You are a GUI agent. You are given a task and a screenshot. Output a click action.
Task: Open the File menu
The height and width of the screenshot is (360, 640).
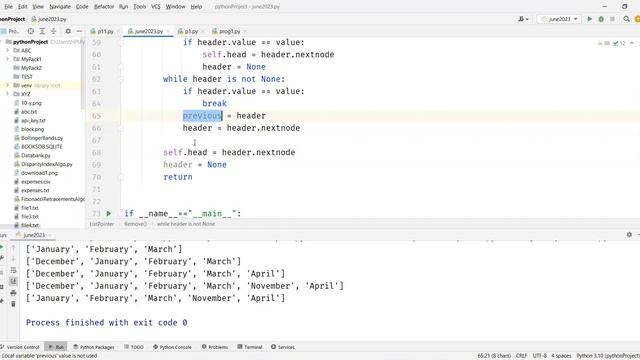pyautogui.click(x=9, y=7)
